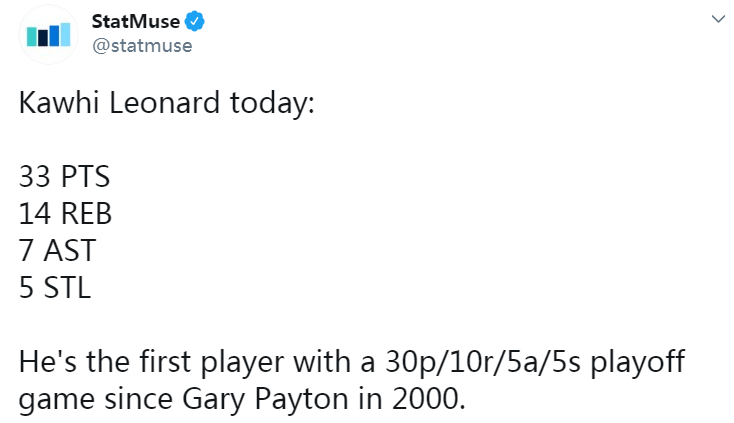The image size is (734, 423).
Task: Select the "Kawhi Leonard today:" line
Action: coord(167,103)
